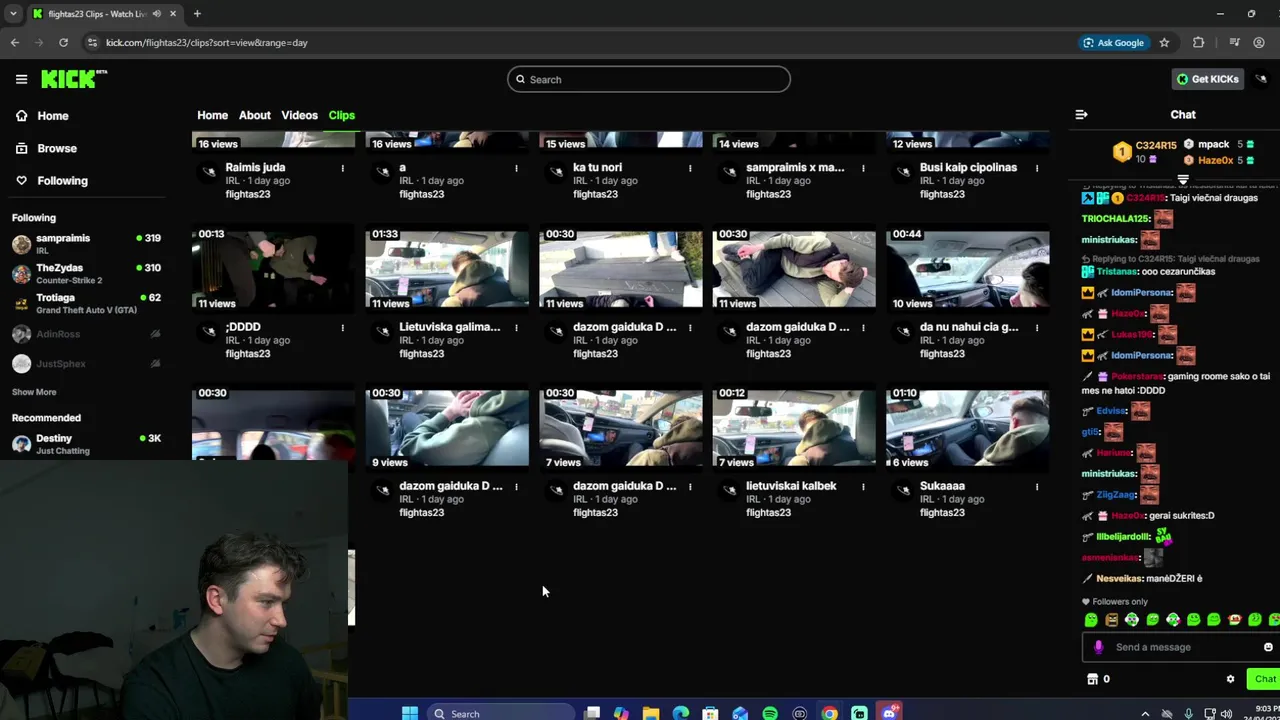Image resolution: width=1280 pixels, height=720 pixels.
Task: Open the Raimis juda clip title
Action: coord(255,167)
